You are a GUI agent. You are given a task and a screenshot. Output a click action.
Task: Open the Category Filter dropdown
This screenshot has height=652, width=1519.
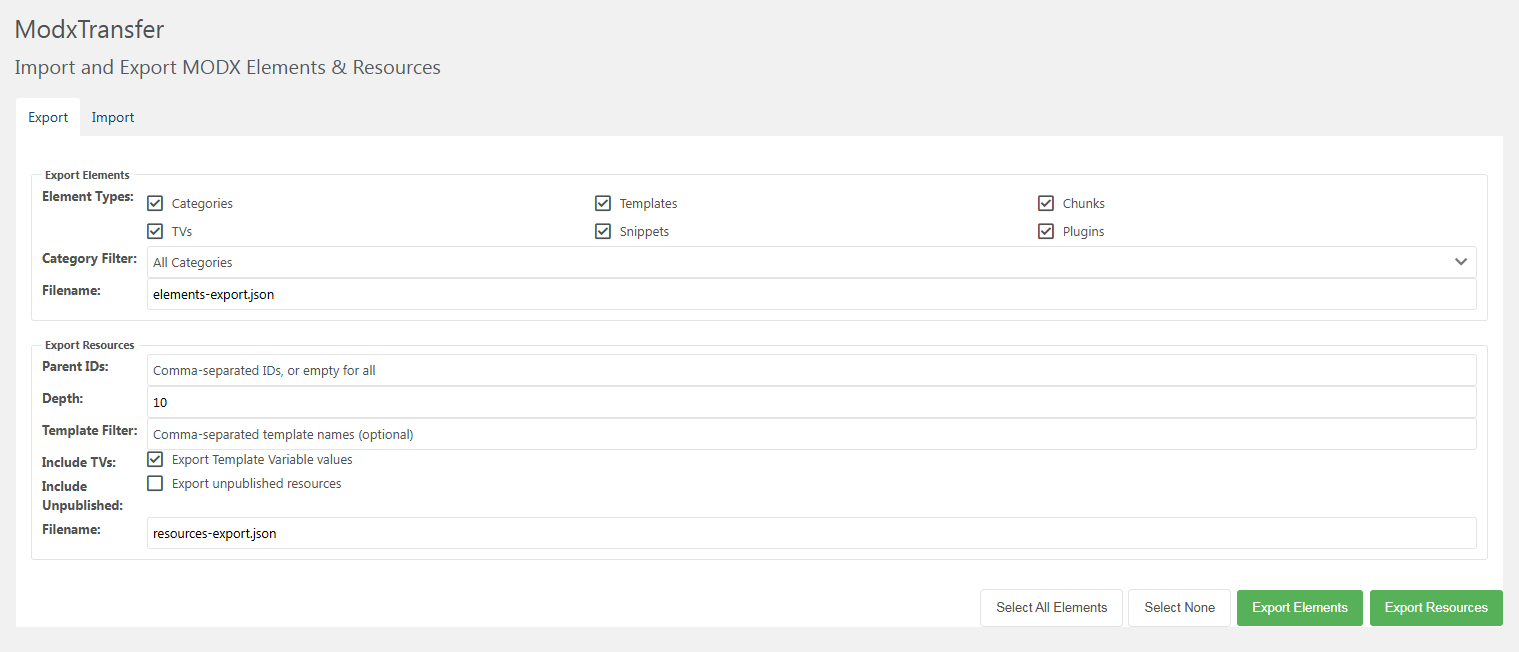click(800, 262)
